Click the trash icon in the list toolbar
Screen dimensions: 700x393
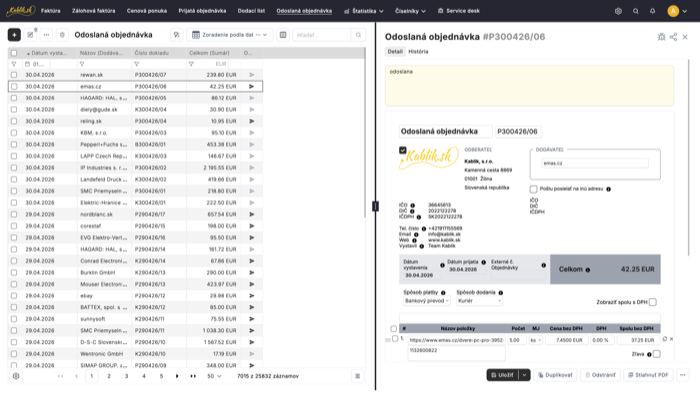pos(62,35)
